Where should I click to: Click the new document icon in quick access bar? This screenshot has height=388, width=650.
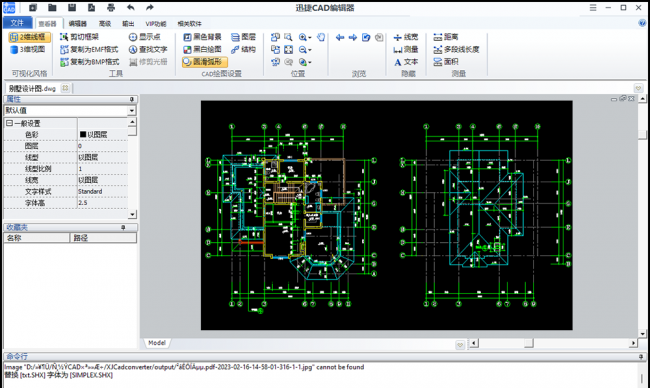coord(33,7)
